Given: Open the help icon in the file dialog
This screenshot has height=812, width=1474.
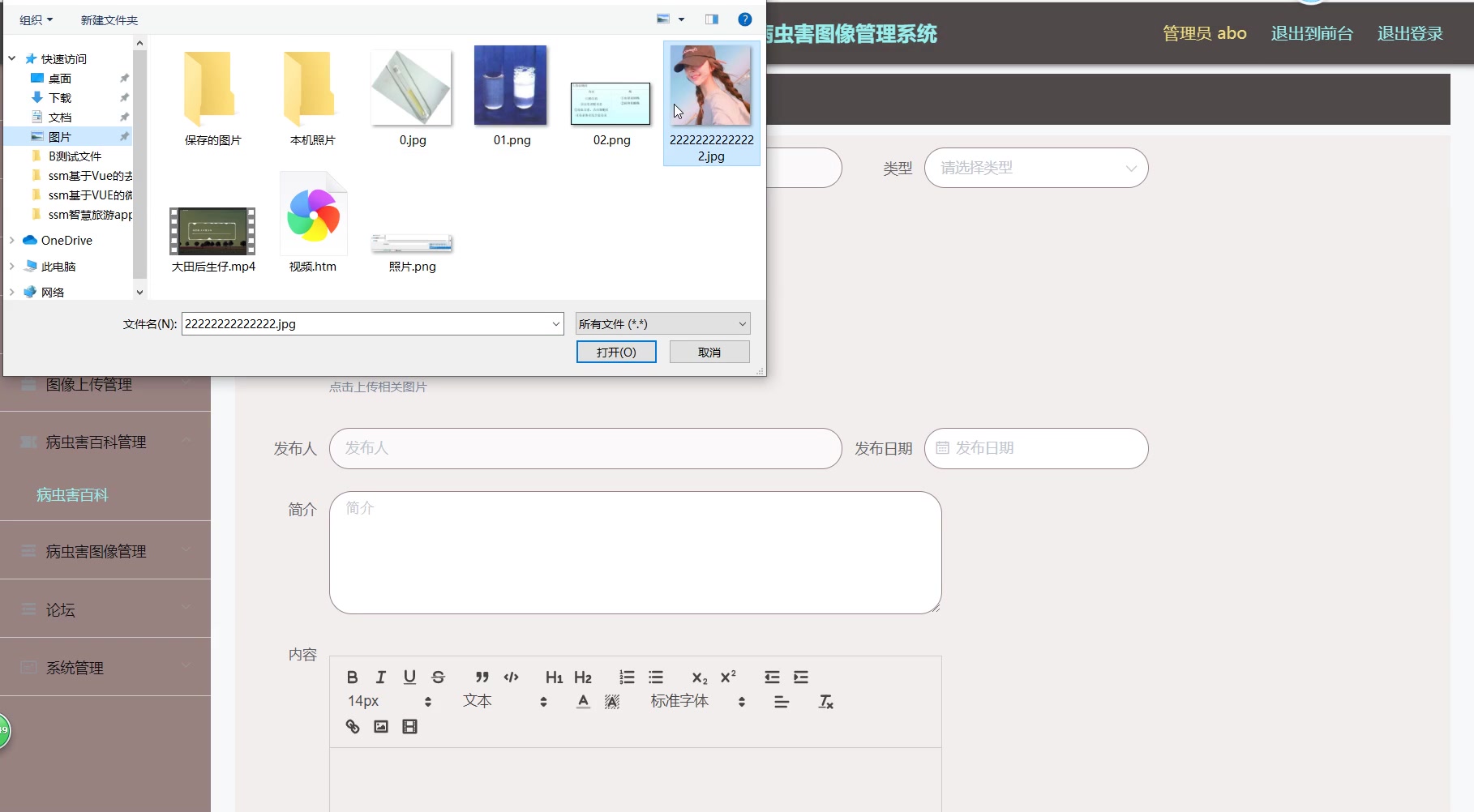Looking at the screenshot, I should point(744,19).
